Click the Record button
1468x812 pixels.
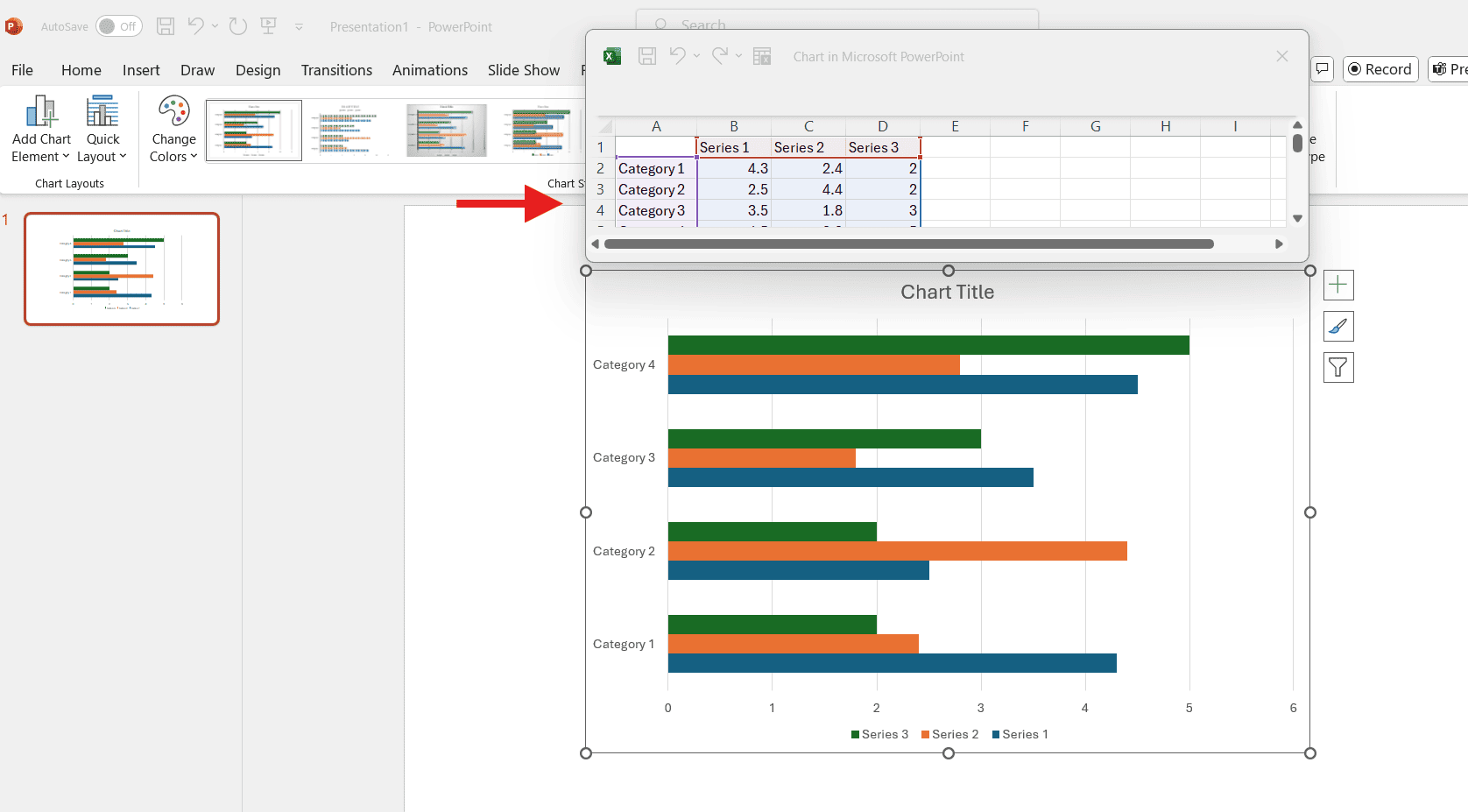pyautogui.click(x=1380, y=68)
